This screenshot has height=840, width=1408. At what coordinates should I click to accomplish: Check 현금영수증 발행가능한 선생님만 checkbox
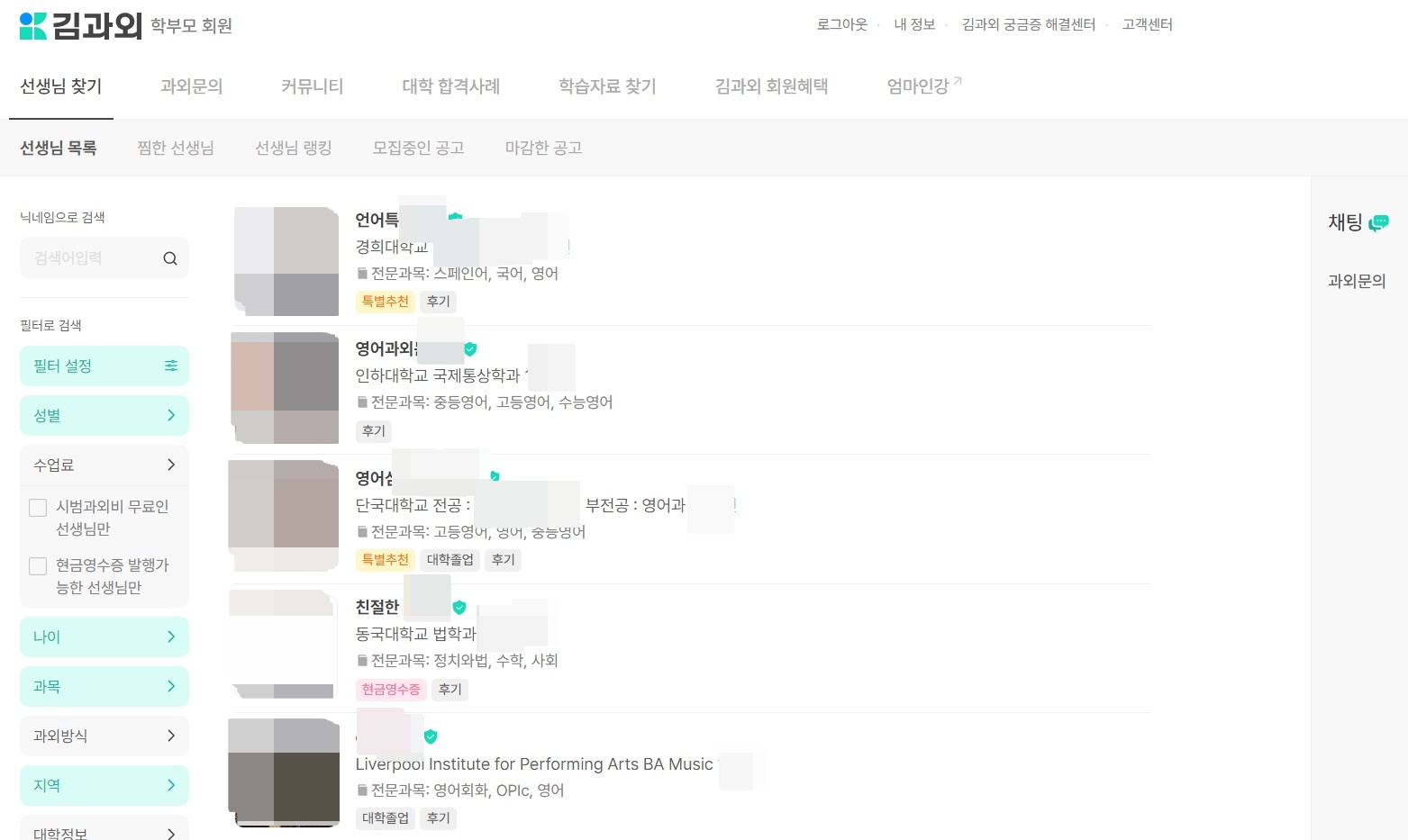(x=38, y=566)
